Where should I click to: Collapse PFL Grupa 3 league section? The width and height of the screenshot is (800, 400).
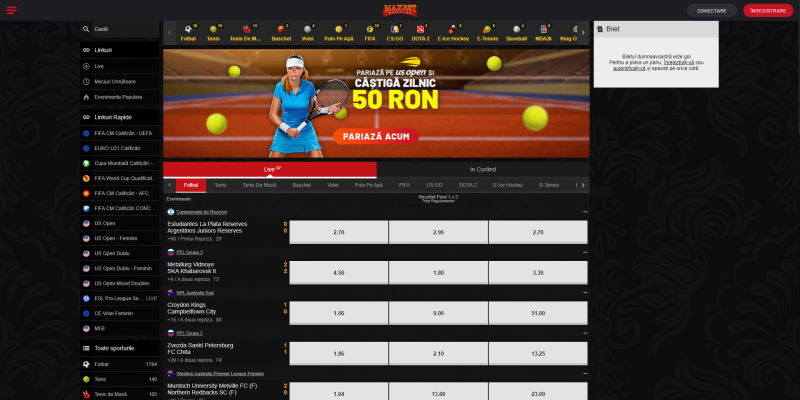[585, 252]
